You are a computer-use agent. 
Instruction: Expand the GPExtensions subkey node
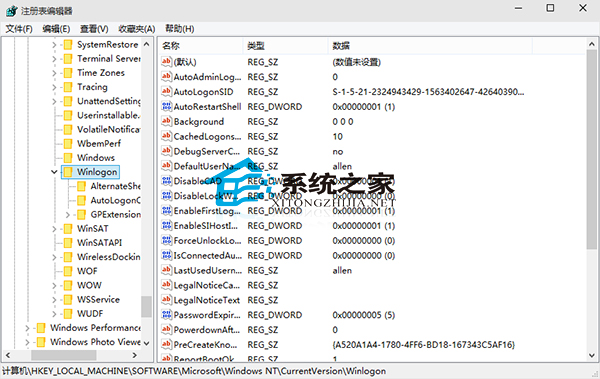click(68, 215)
